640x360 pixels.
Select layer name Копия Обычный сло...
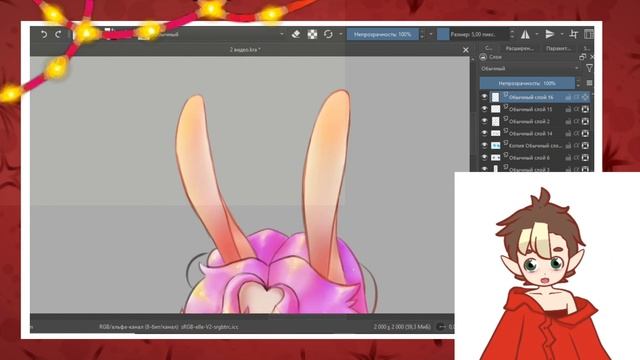pos(535,145)
